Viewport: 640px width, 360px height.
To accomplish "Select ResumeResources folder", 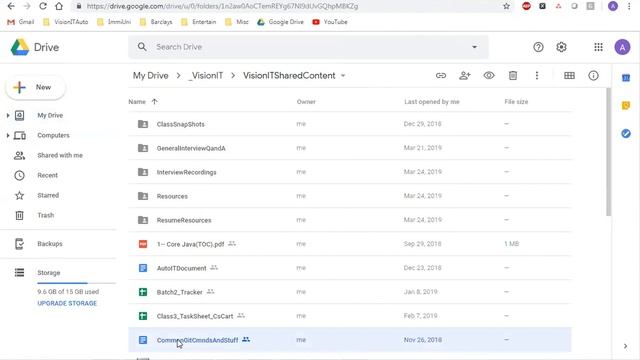I will tap(350, 220).
